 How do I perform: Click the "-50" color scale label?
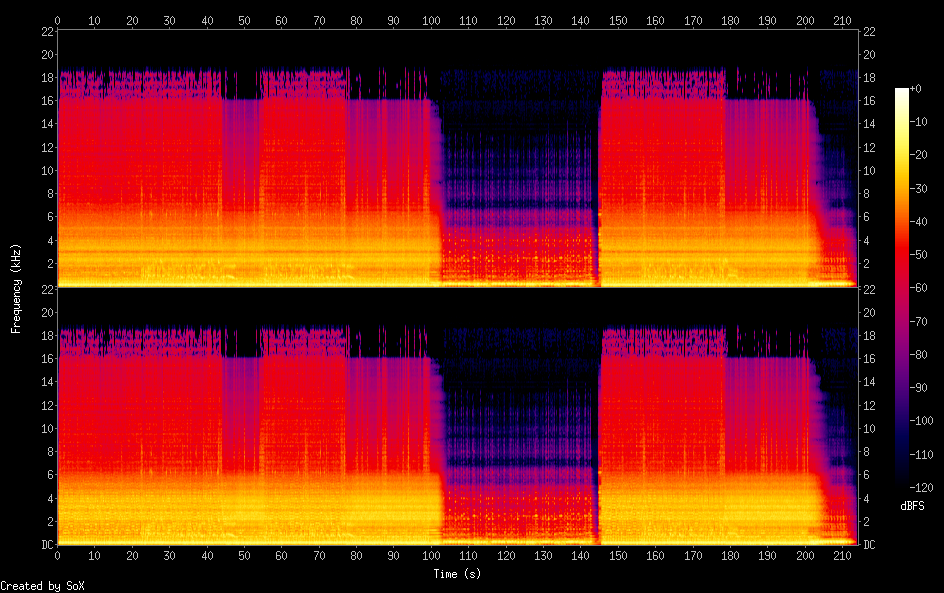919,255
